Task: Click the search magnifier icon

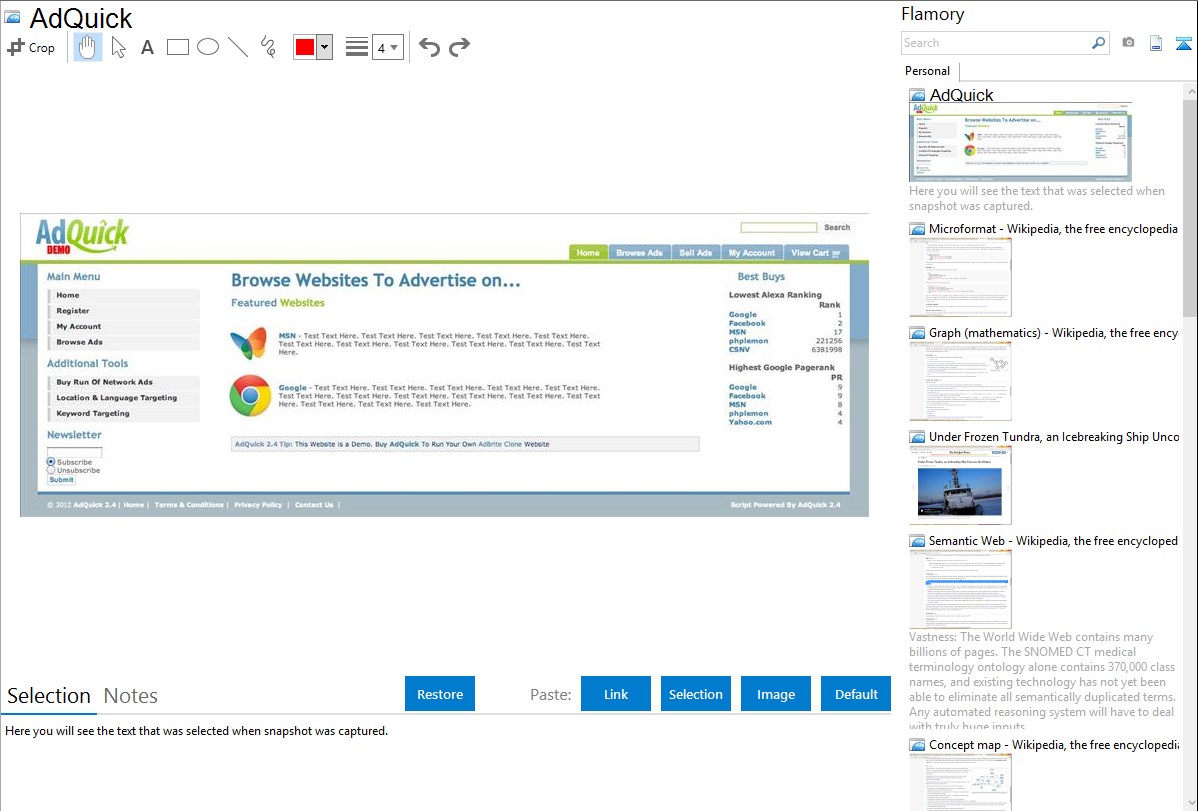Action: coord(1098,43)
